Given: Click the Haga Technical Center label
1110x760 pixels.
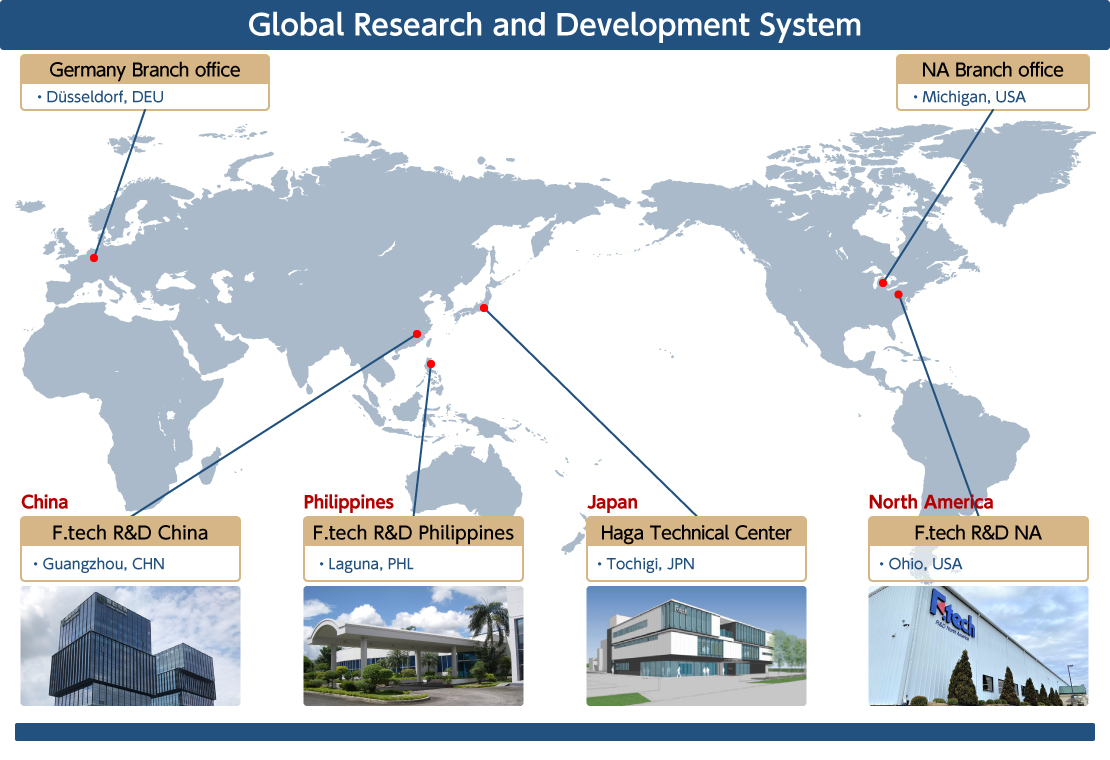Looking at the screenshot, I should pyautogui.click(x=696, y=532).
